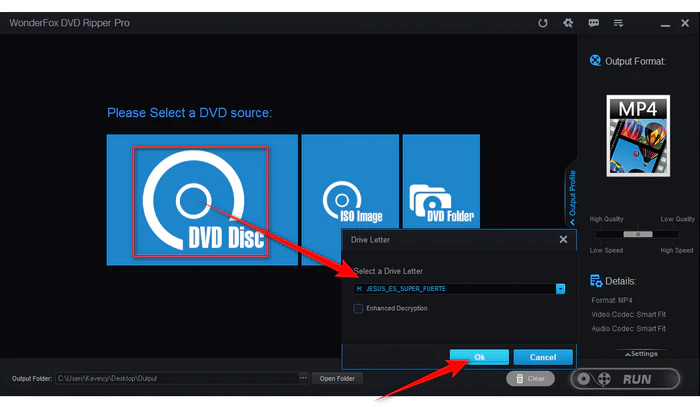700x407 pixels.
Task: Enable the Enhanced Decryption checkbox
Action: 358,308
